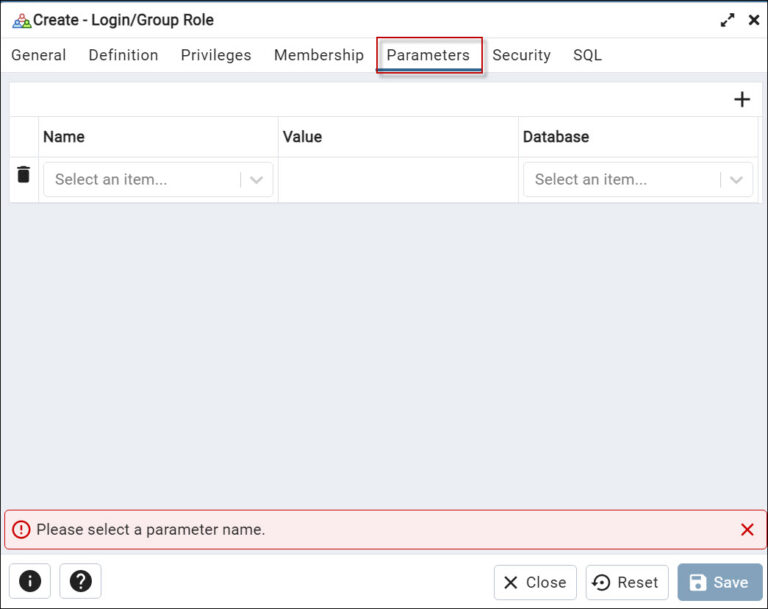Click the Login/Group Role icon in title
The width and height of the screenshot is (768, 609).
coord(22,21)
